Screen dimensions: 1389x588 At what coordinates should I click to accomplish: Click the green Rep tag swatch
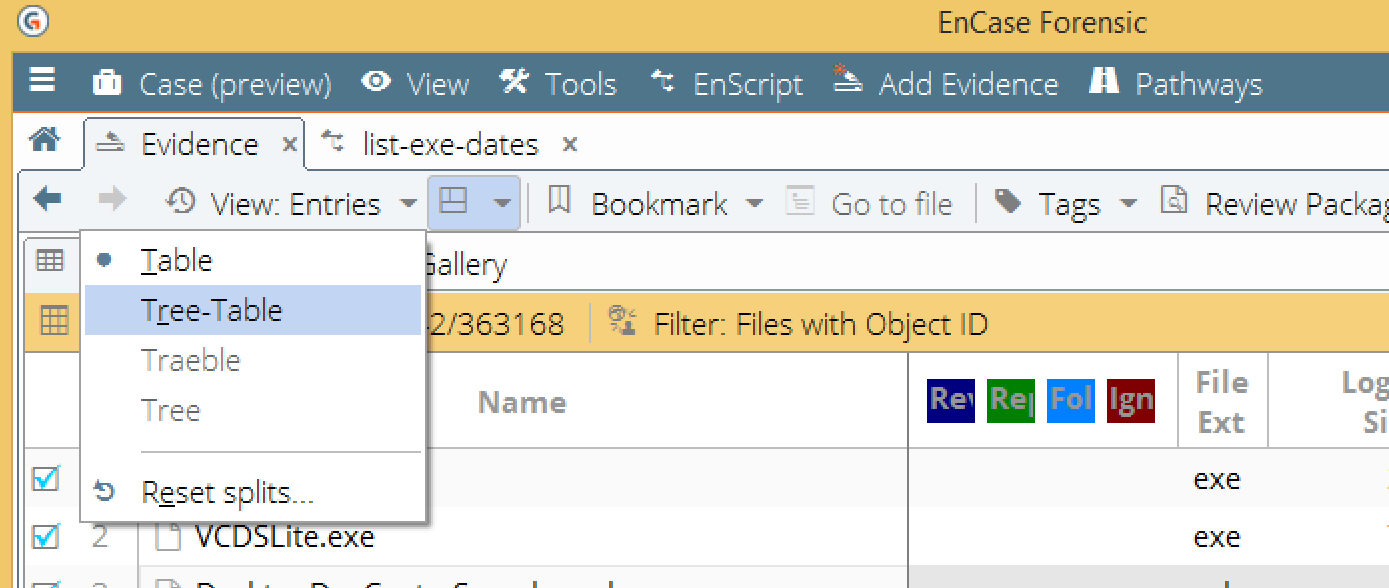point(1011,401)
